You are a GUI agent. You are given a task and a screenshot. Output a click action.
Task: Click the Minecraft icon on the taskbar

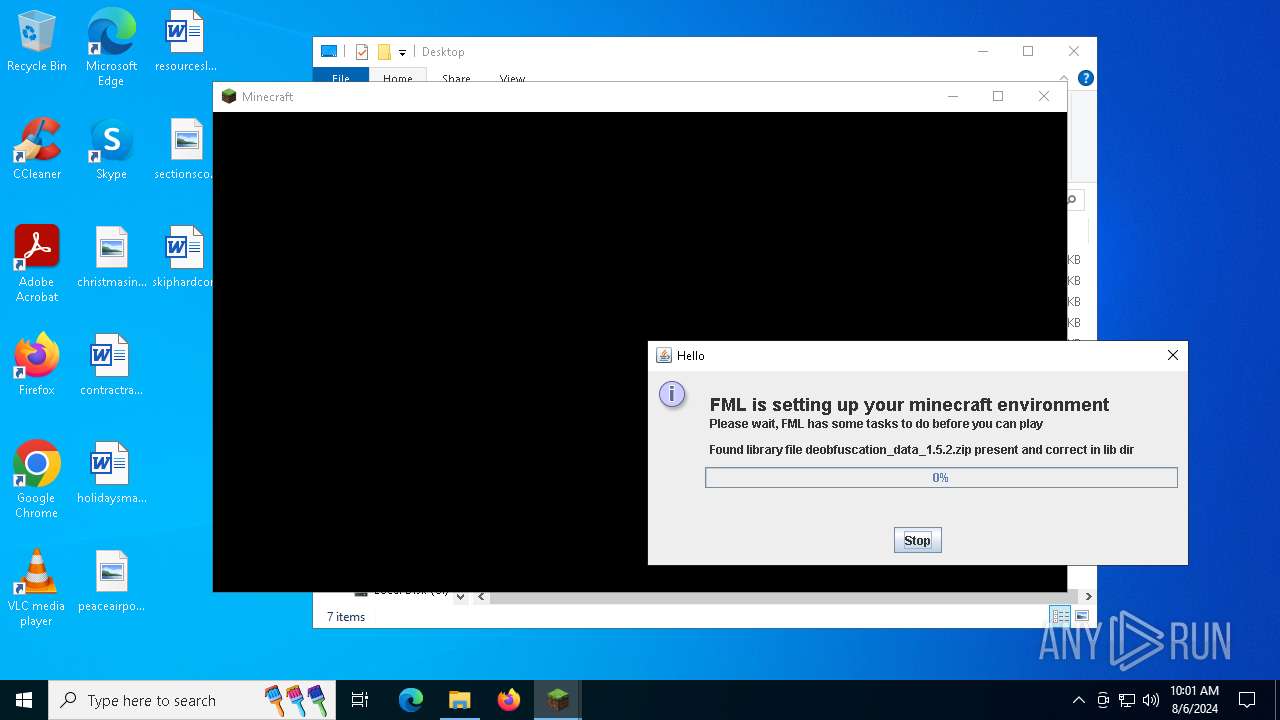(557, 700)
